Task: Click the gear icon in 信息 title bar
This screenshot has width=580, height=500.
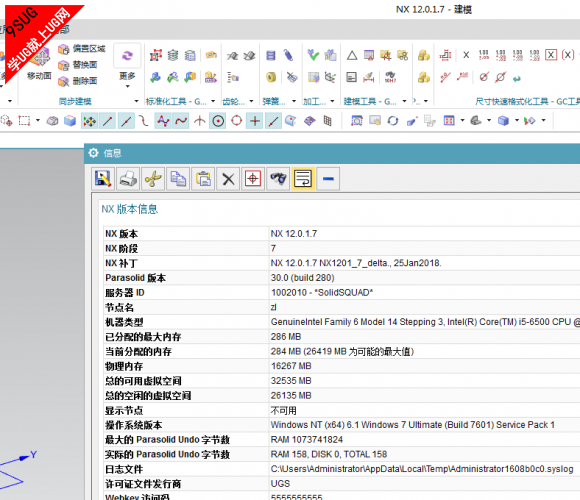Action: point(93,153)
